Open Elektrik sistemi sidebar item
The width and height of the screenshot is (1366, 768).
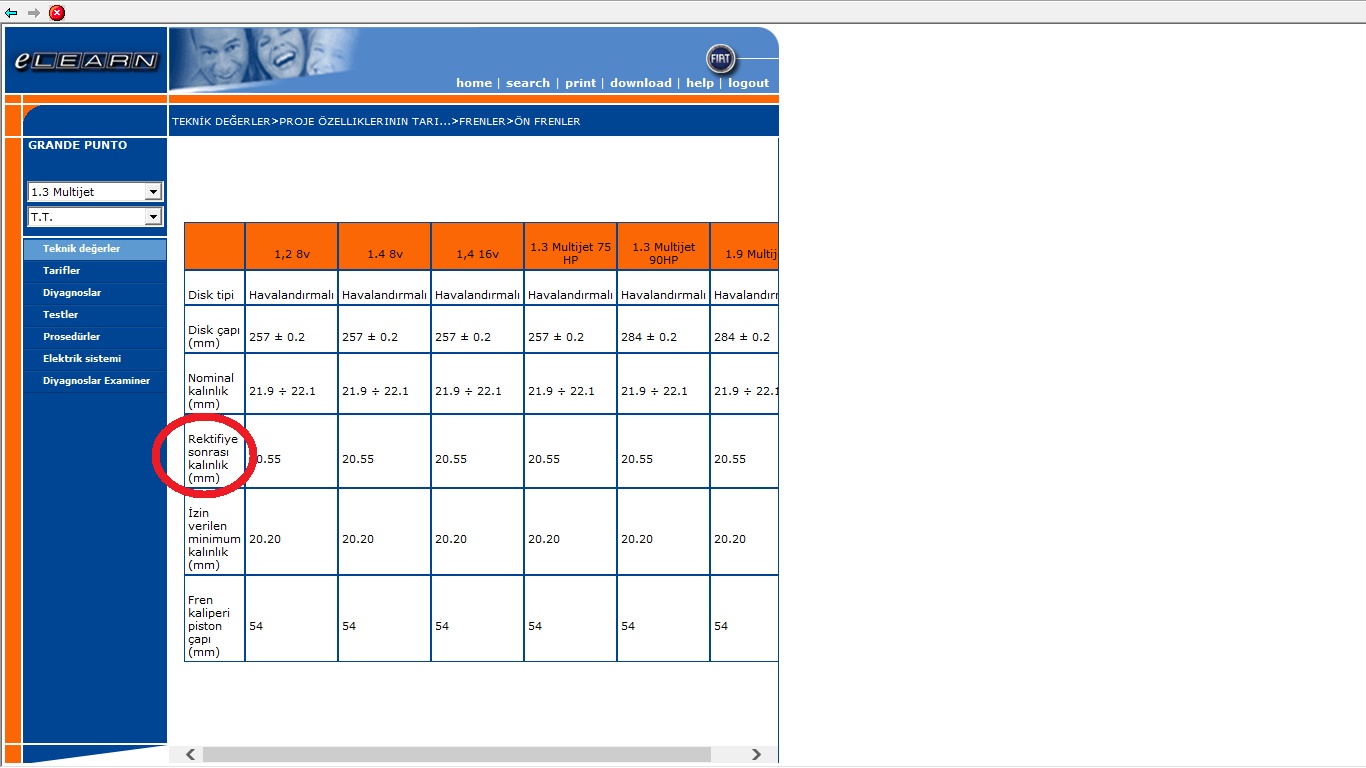(x=95, y=359)
